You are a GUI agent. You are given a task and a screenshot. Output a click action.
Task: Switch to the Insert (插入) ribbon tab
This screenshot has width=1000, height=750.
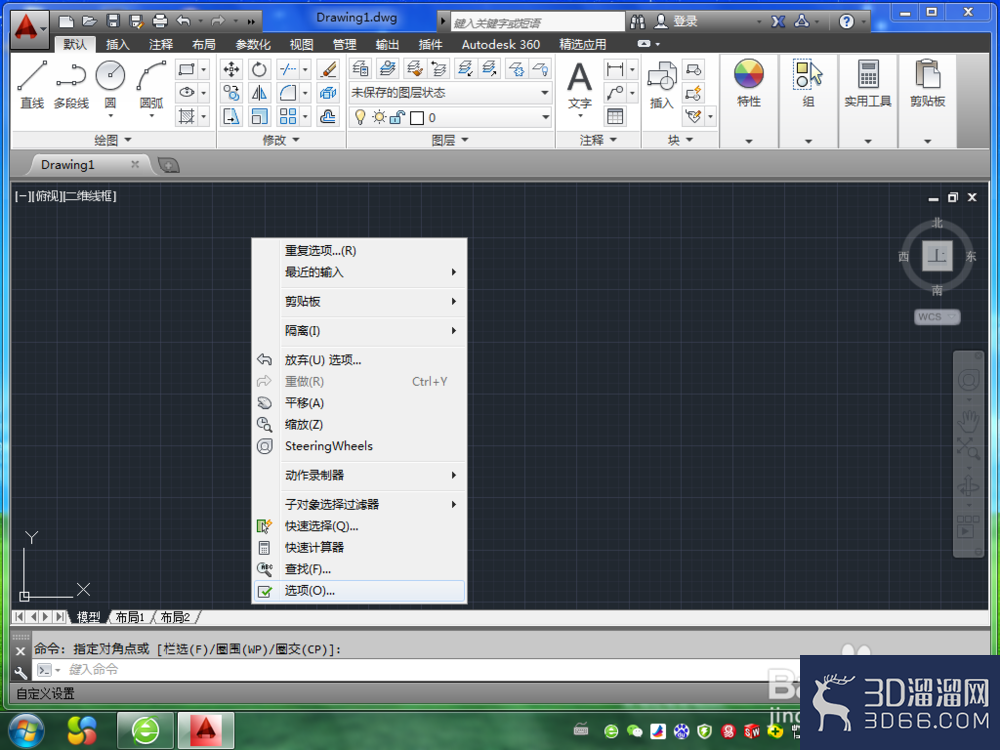pyautogui.click(x=117, y=44)
